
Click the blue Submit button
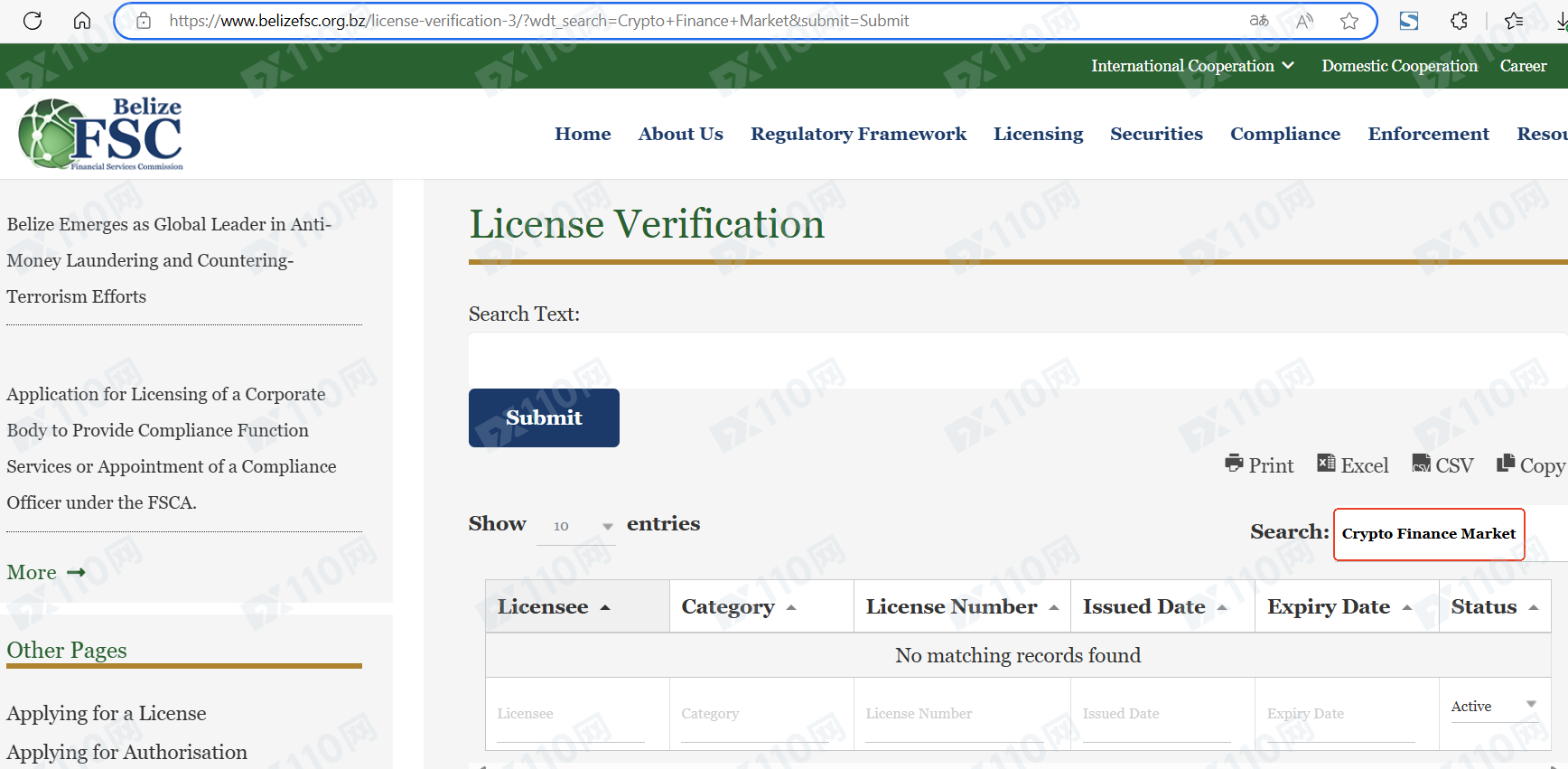pyautogui.click(x=544, y=417)
